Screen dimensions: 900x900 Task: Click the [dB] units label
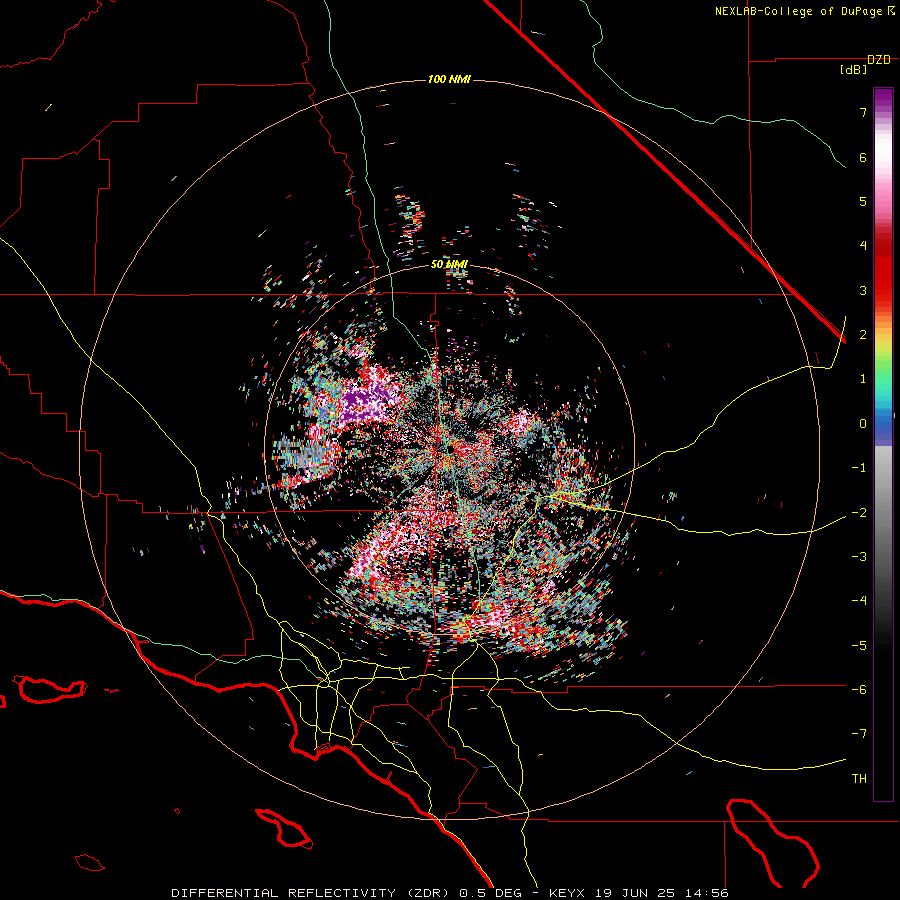point(853,70)
